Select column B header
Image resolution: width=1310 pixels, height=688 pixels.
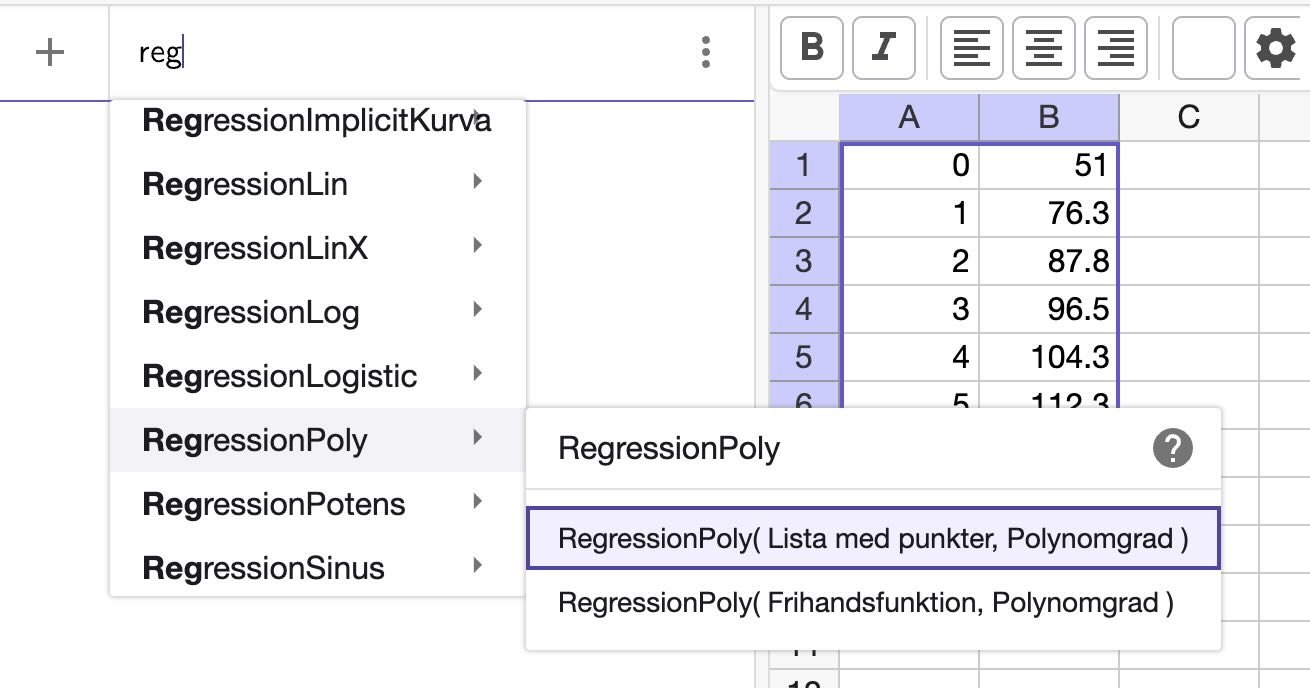[1048, 117]
